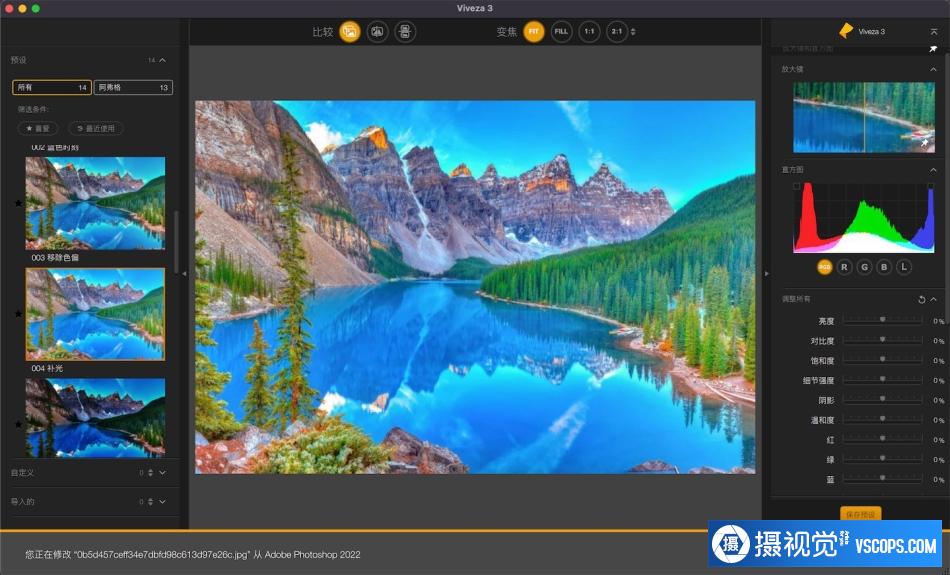Switch to split preview compare icon

tap(377, 32)
